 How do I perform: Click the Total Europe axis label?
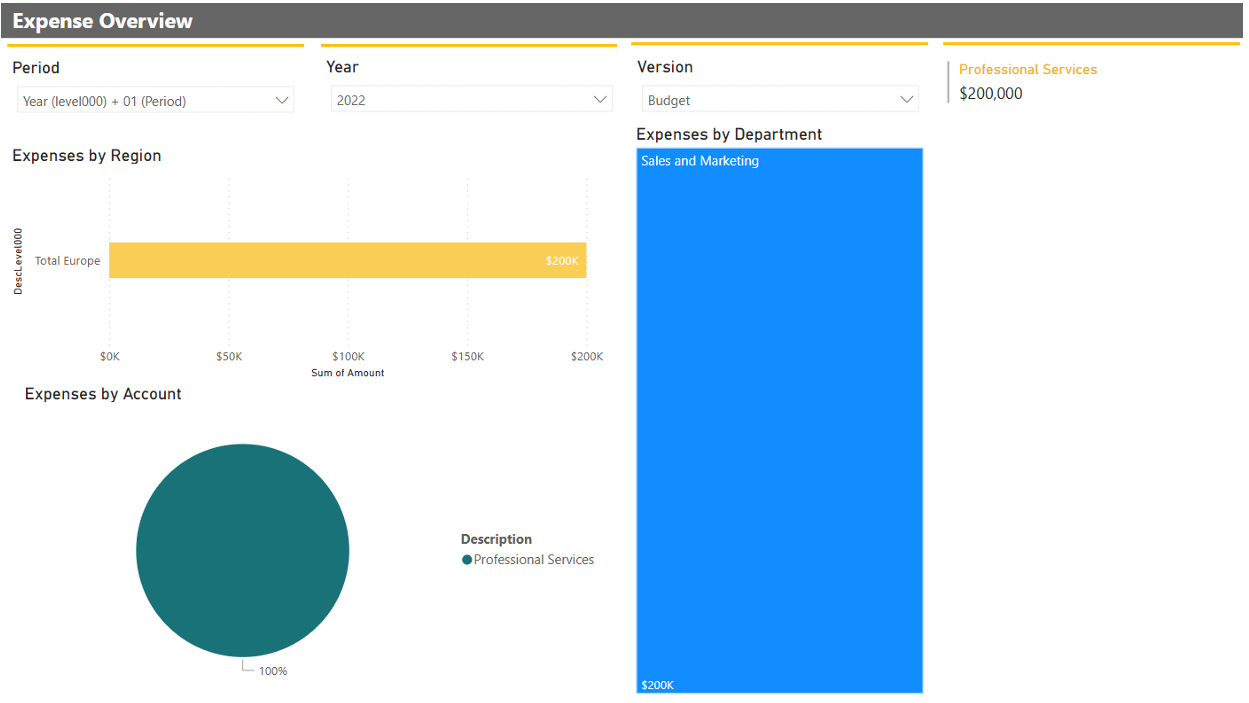[68, 261]
